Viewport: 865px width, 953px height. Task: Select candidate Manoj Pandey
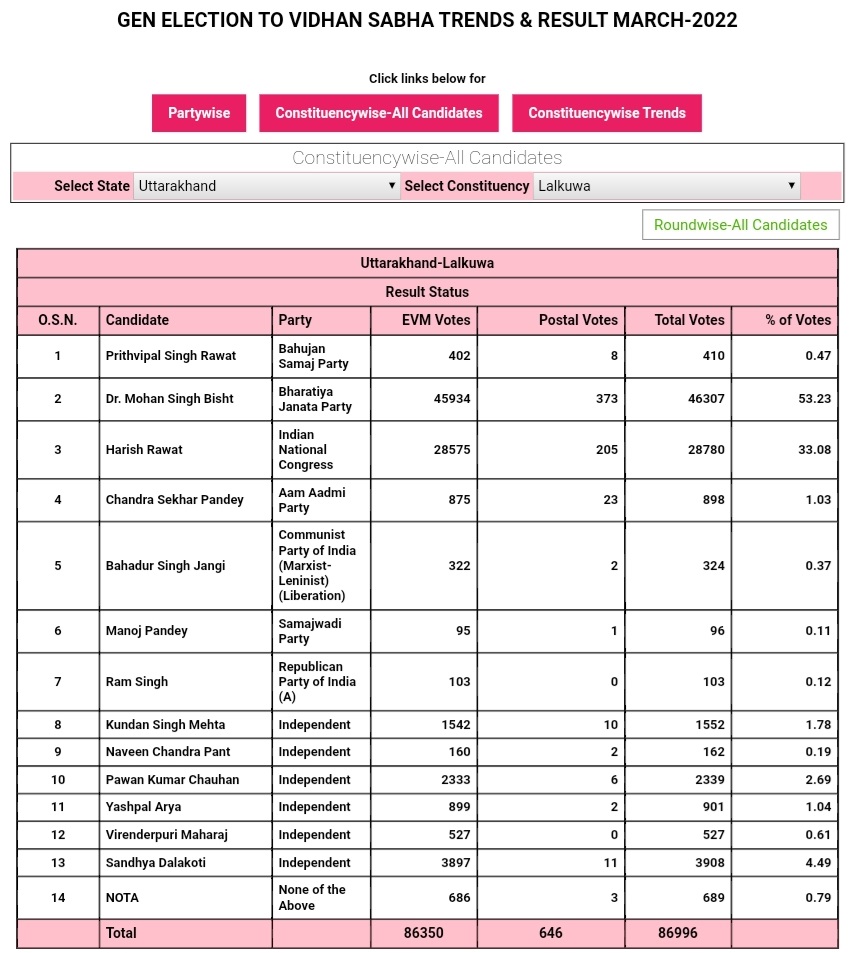146,631
